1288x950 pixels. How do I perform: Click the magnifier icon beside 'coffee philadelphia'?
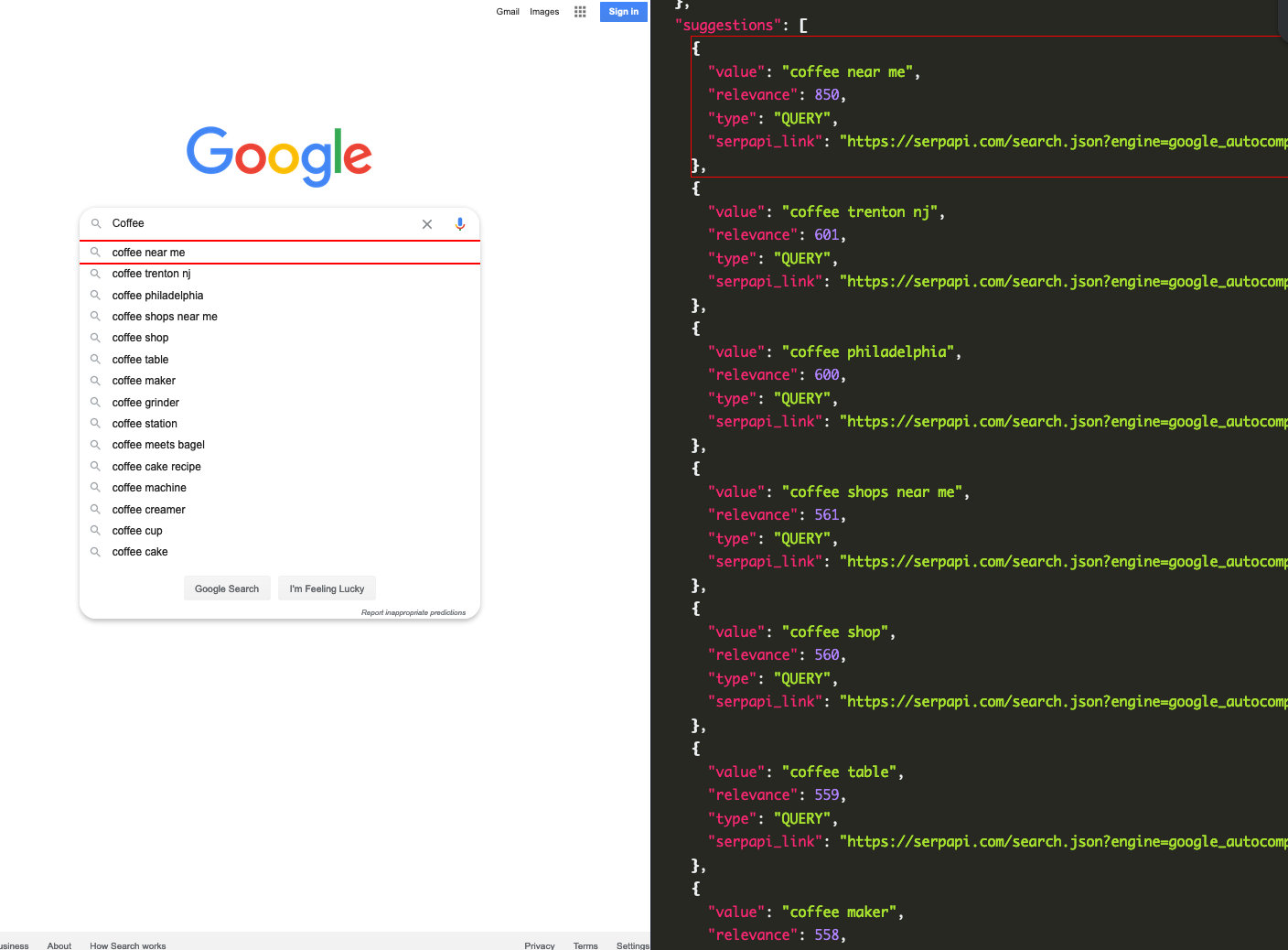click(x=95, y=295)
